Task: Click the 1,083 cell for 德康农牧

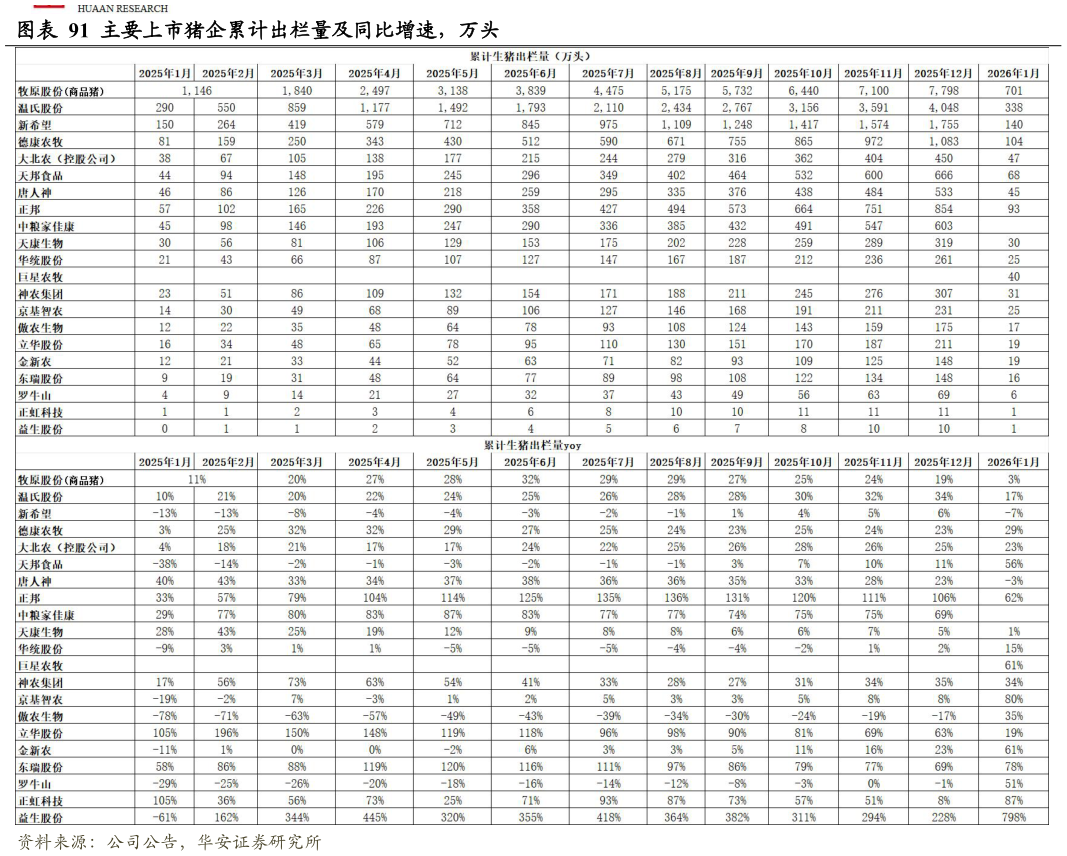Action: click(940, 141)
